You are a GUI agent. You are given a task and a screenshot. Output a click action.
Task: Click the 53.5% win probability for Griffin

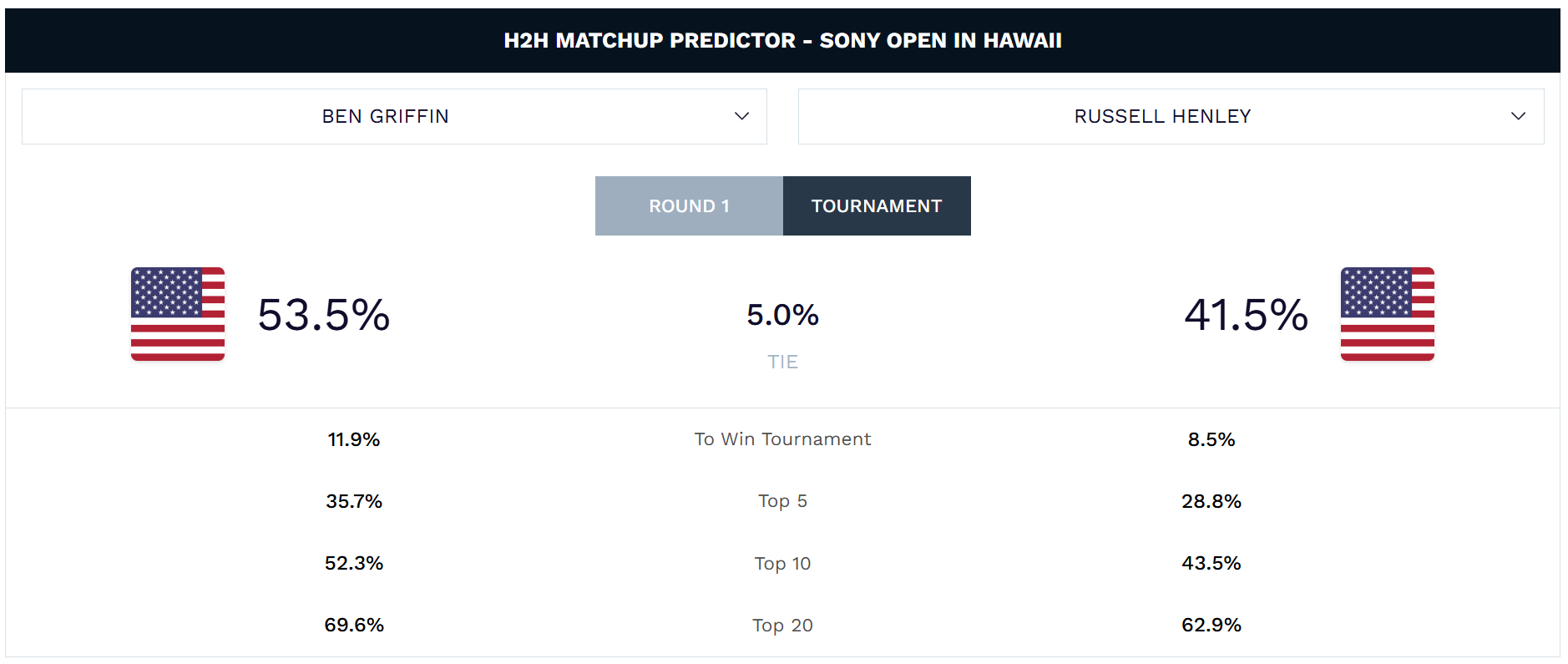point(324,315)
